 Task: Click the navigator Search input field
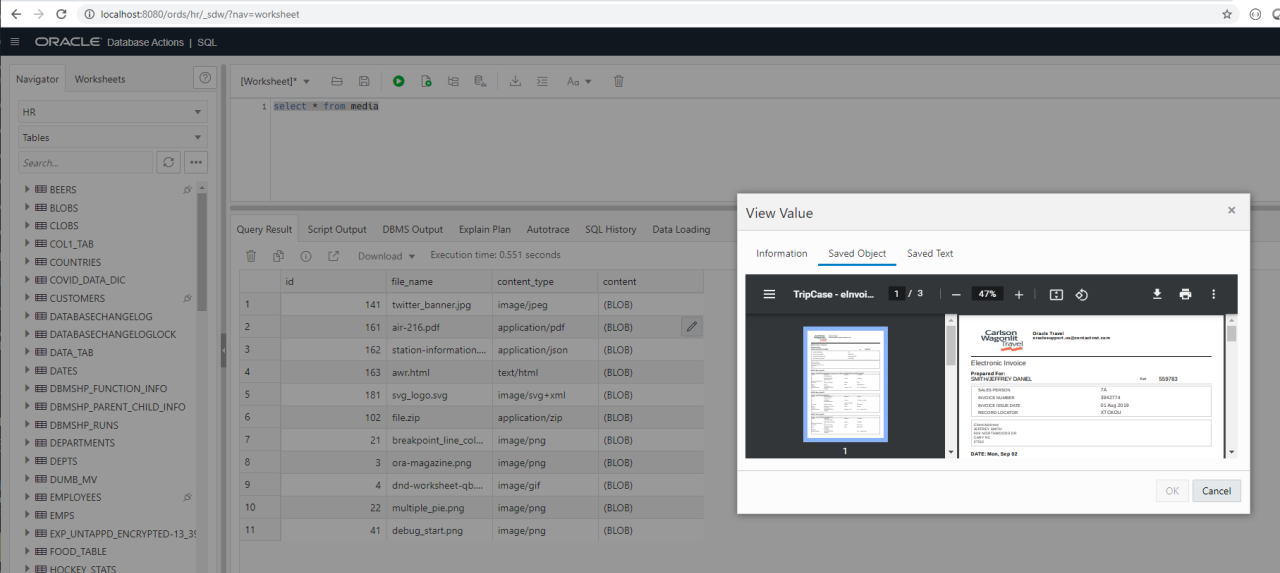pyautogui.click(x=85, y=162)
